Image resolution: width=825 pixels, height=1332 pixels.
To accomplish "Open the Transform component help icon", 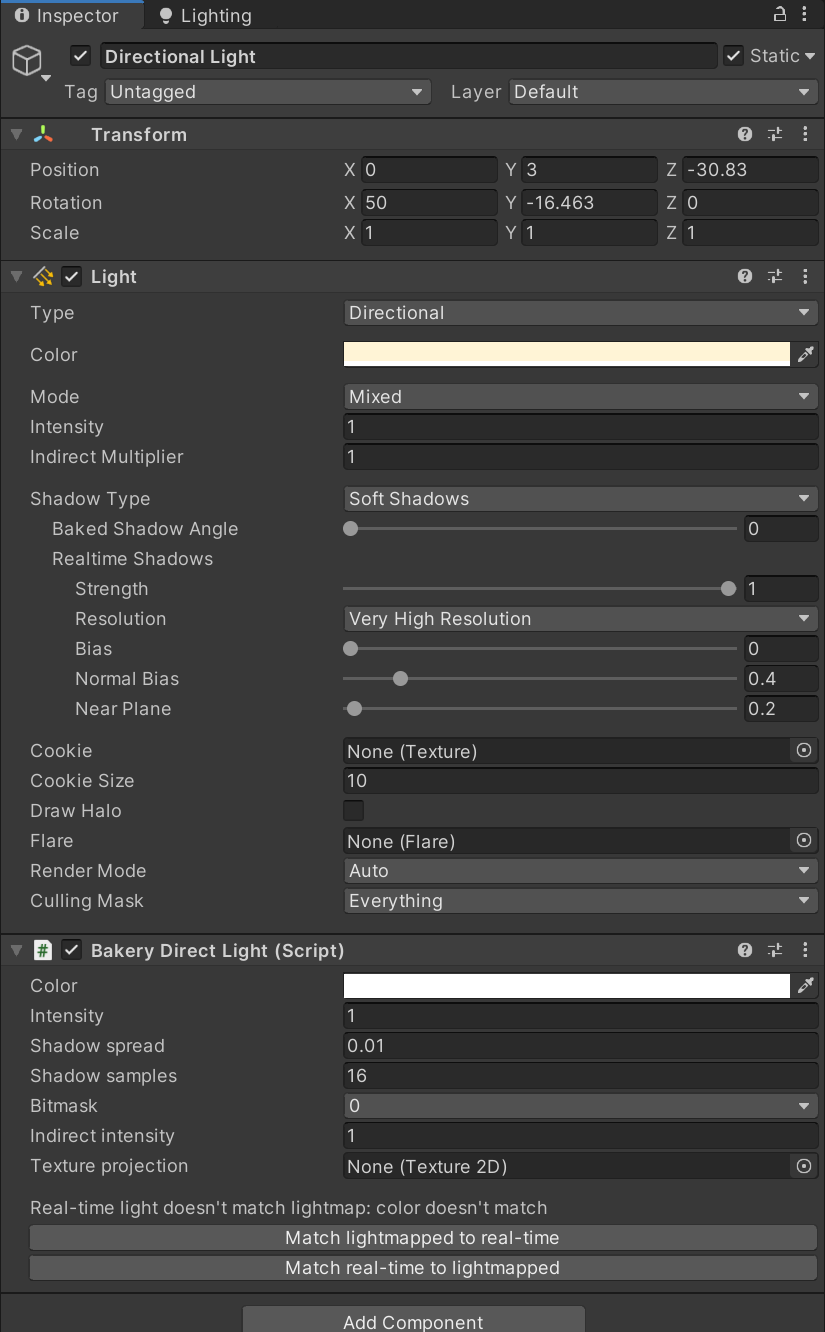I will pyautogui.click(x=744, y=133).
